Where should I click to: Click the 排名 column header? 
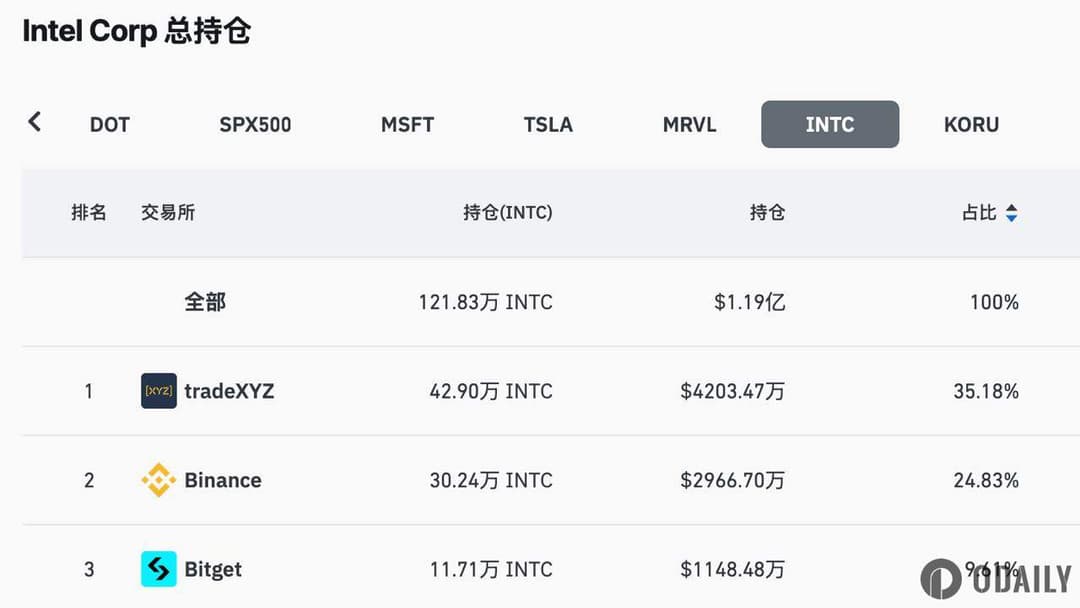(x=89, y=212)
